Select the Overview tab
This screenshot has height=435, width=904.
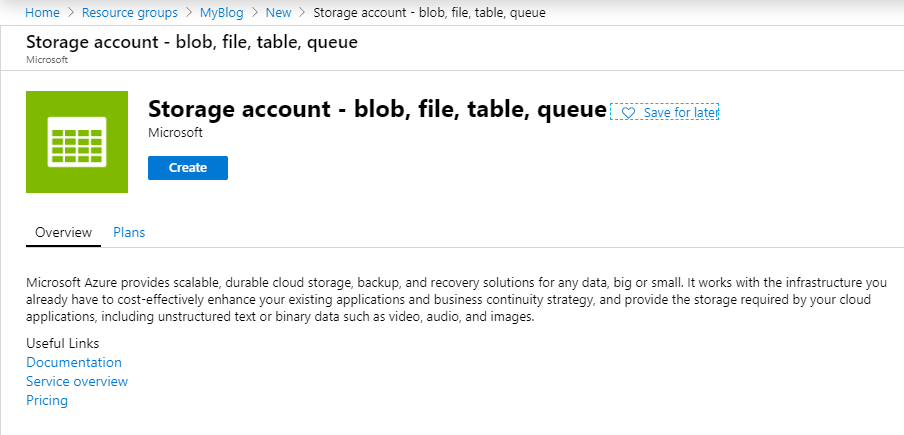tap(63, 232)
